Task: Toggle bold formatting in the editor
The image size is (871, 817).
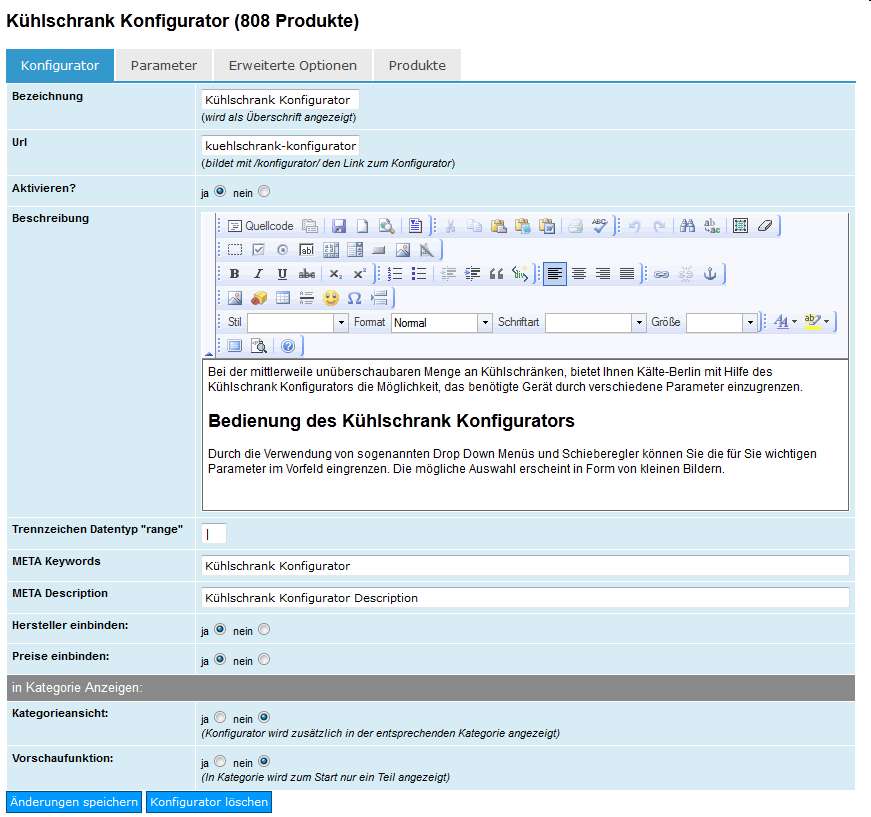Action: tap(234, 274)
